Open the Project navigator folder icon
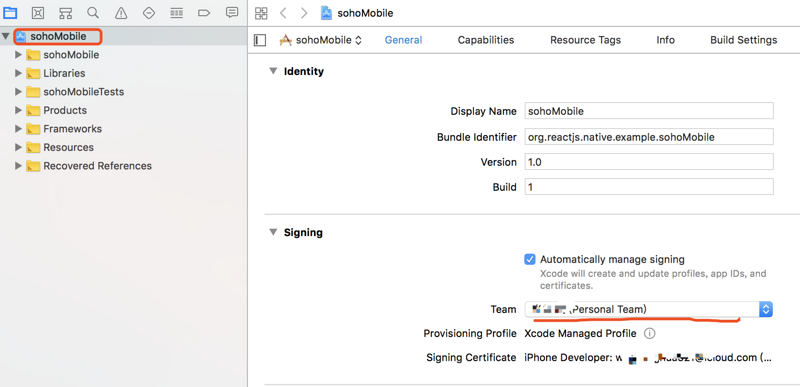Viewport: 800px width, 387px height. pyautogui.click(x=10, y=13)
